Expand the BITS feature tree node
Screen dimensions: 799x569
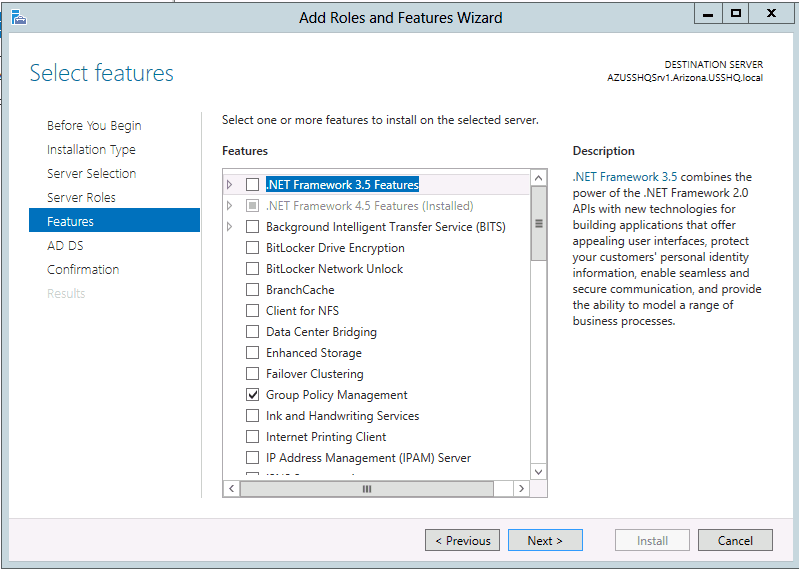(x=230, y=227)
